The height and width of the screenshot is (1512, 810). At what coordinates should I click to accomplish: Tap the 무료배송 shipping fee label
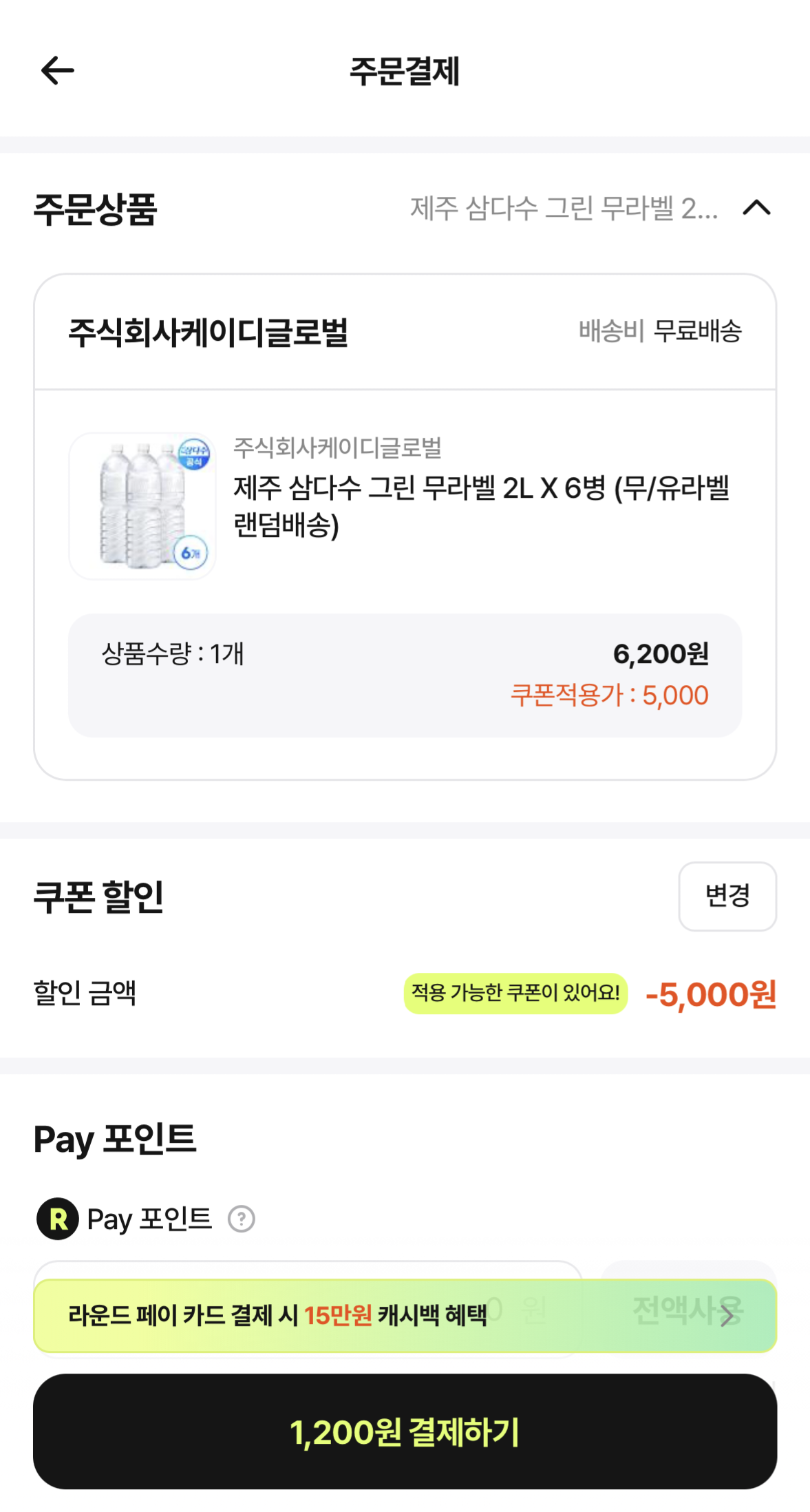pyautogui.click(x=697, y=331)
